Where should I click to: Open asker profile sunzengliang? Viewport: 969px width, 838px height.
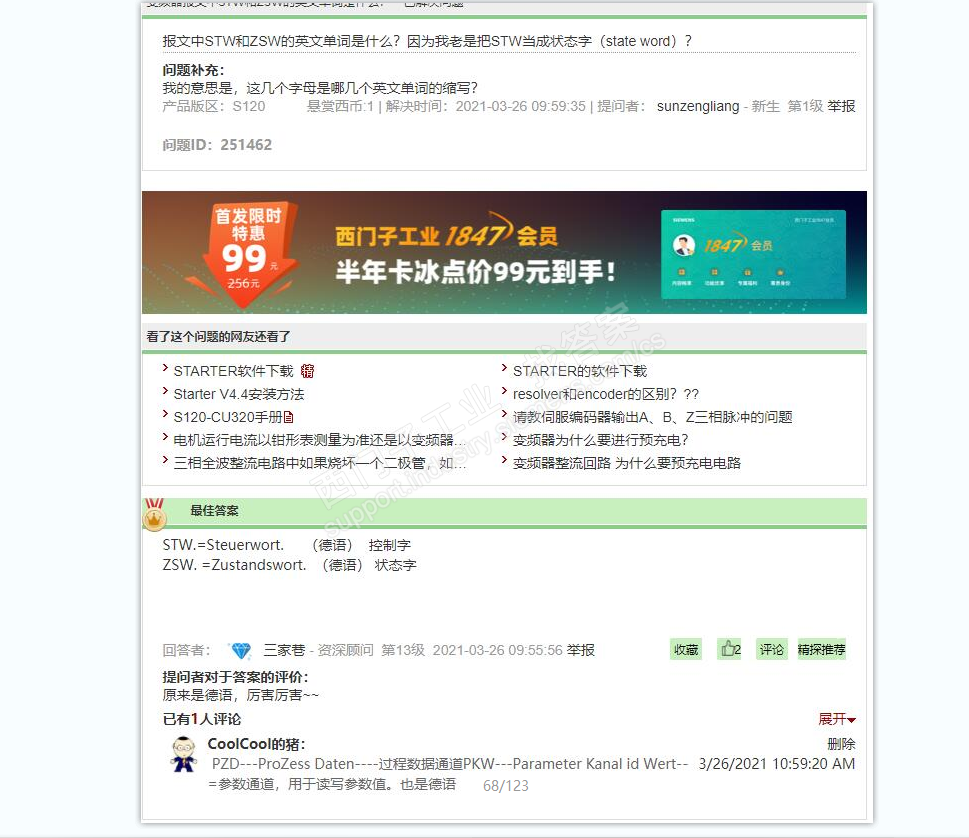pyautogui.click(x=698, y=106)
